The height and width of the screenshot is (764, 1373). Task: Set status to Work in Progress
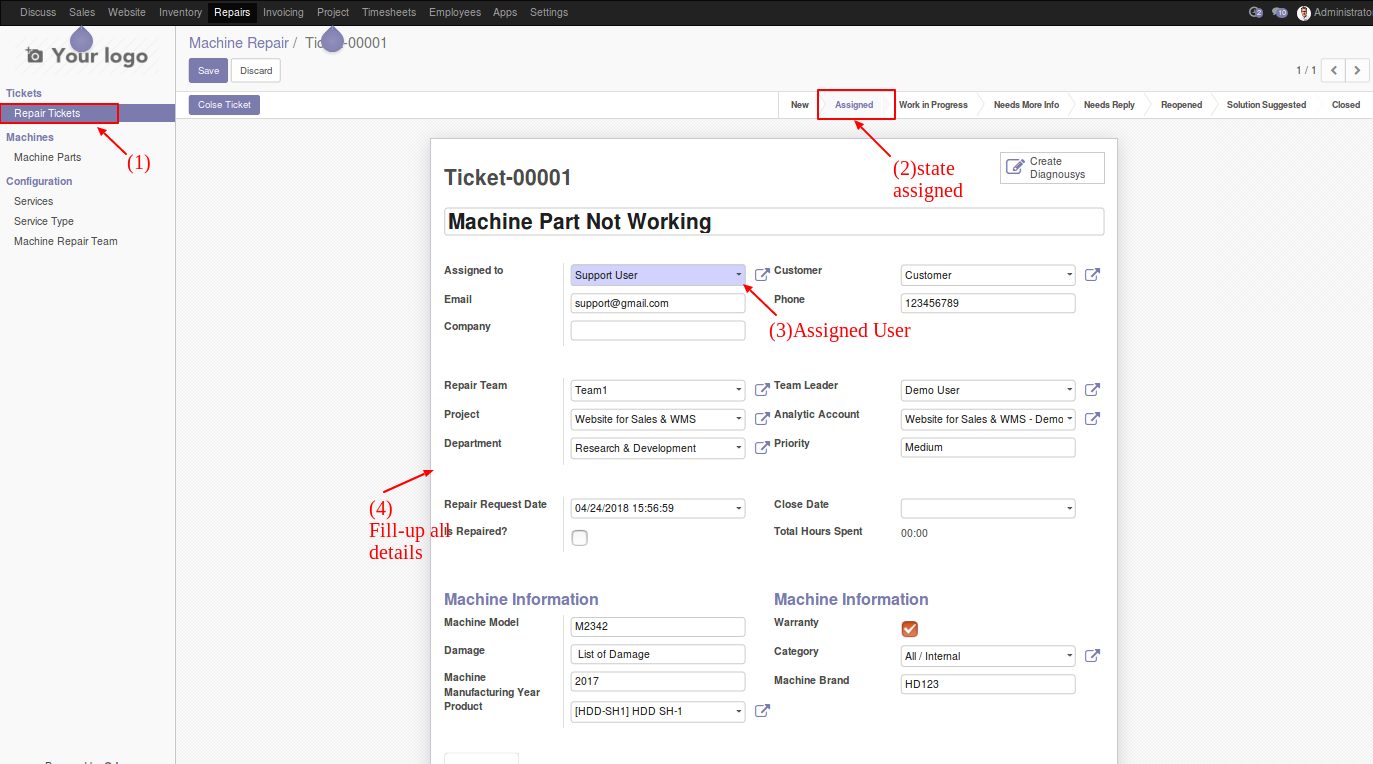pos(933,105)
